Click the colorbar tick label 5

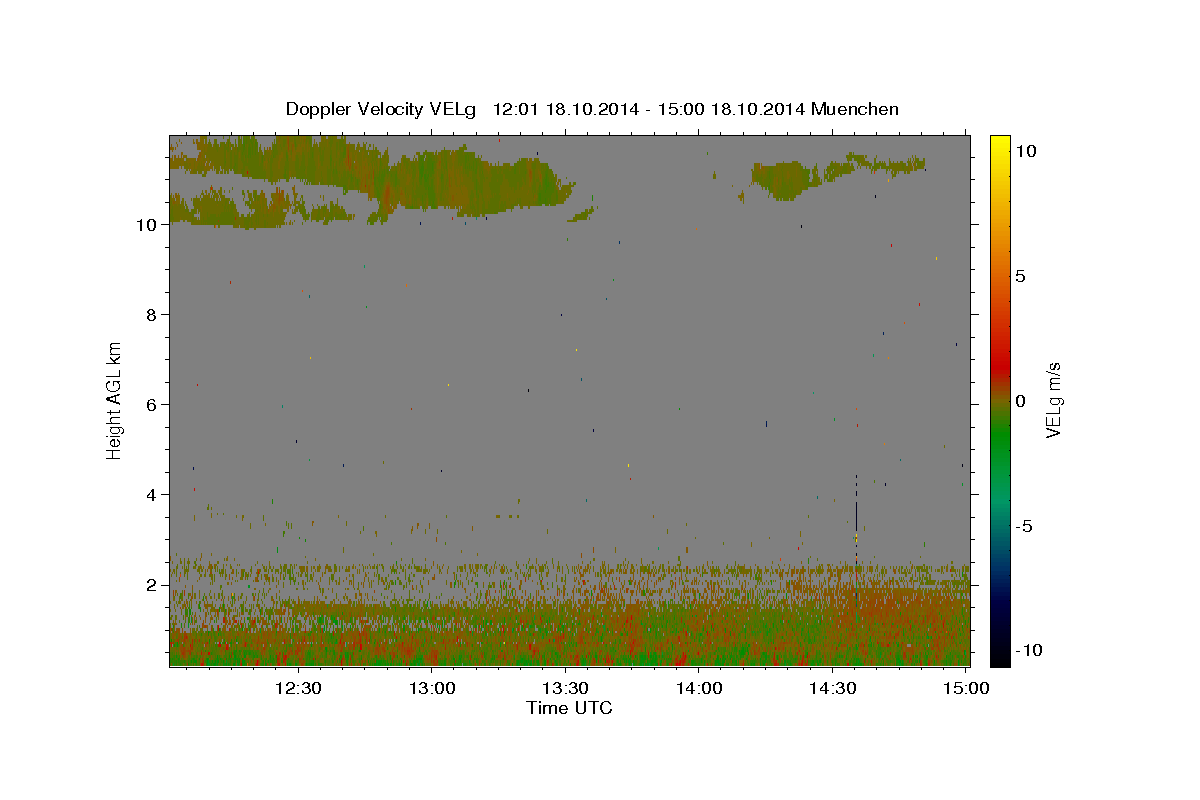pos(1020,276)
